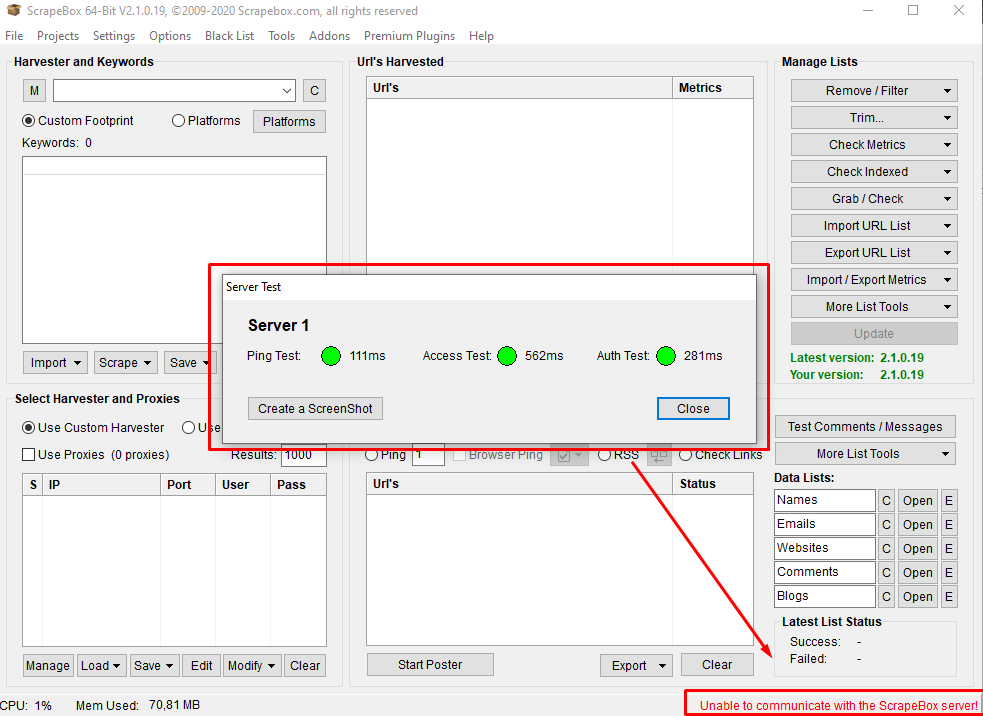Viewport: 983px width, 716px height.
Task: Click the proxy Edit button
Action: [201, 666]
